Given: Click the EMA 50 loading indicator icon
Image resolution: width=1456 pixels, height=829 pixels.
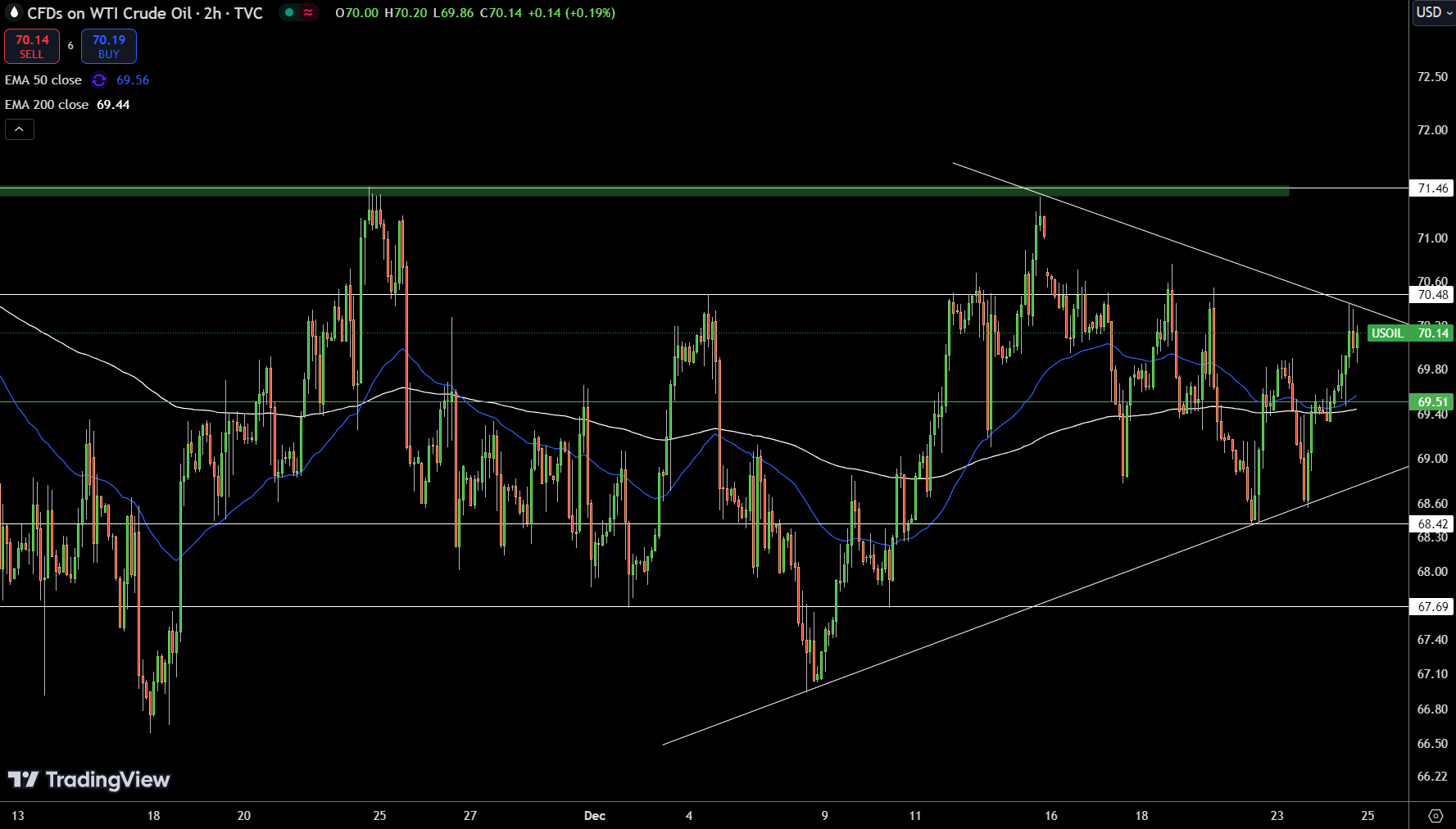Looking at the screenshot, I should pyautogui.click(x=99, y=80).
